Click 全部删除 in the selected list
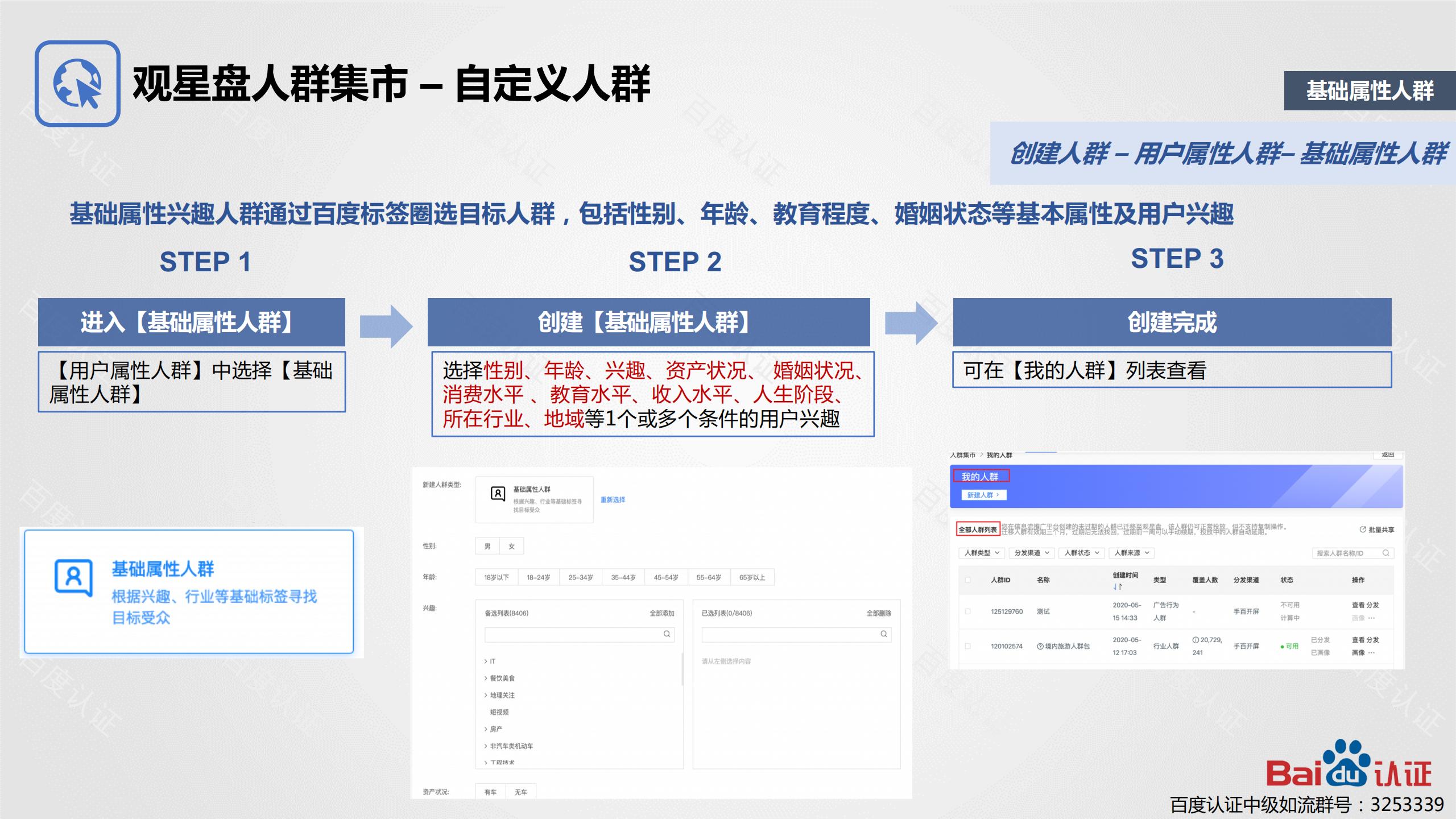The image size is (1456, 819). pos(879,613)
